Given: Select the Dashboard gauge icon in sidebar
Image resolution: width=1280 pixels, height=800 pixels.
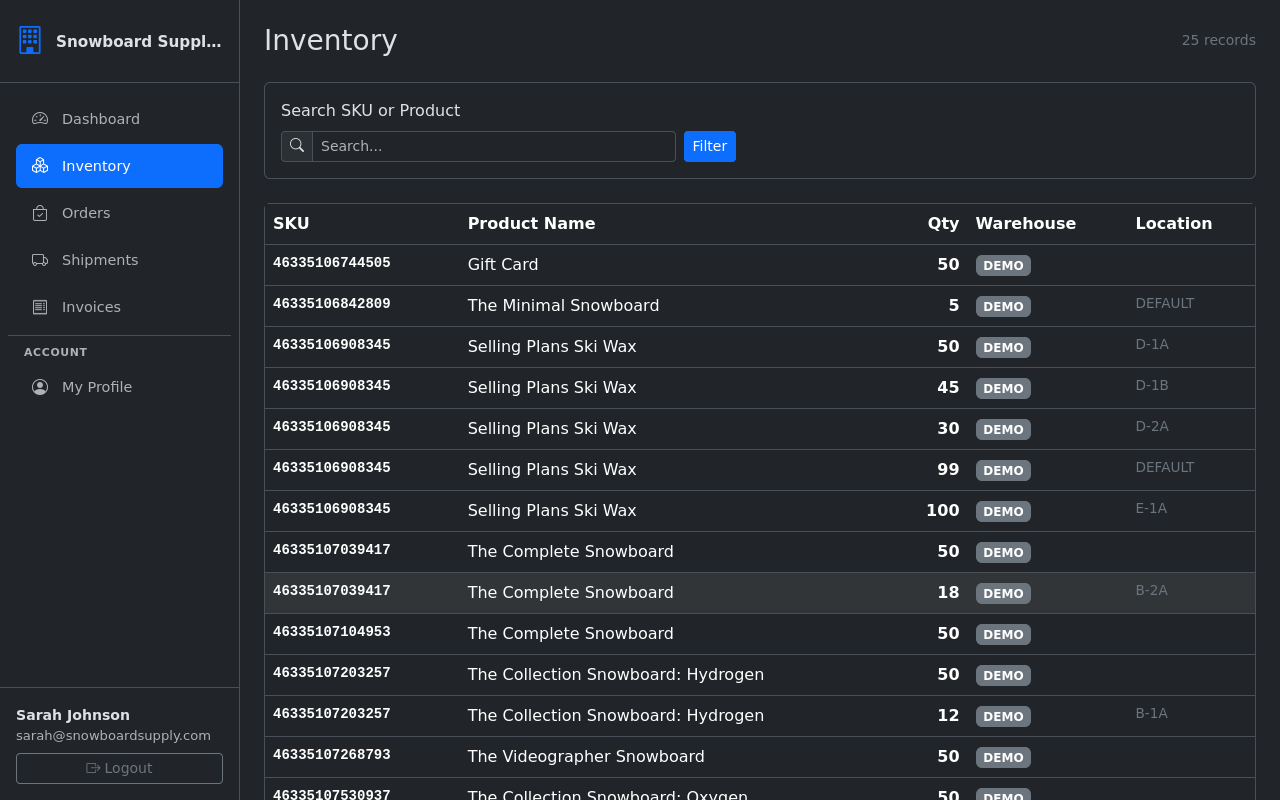Looking at the screenshot, I should pyautogui.click(x=39, y=118).
